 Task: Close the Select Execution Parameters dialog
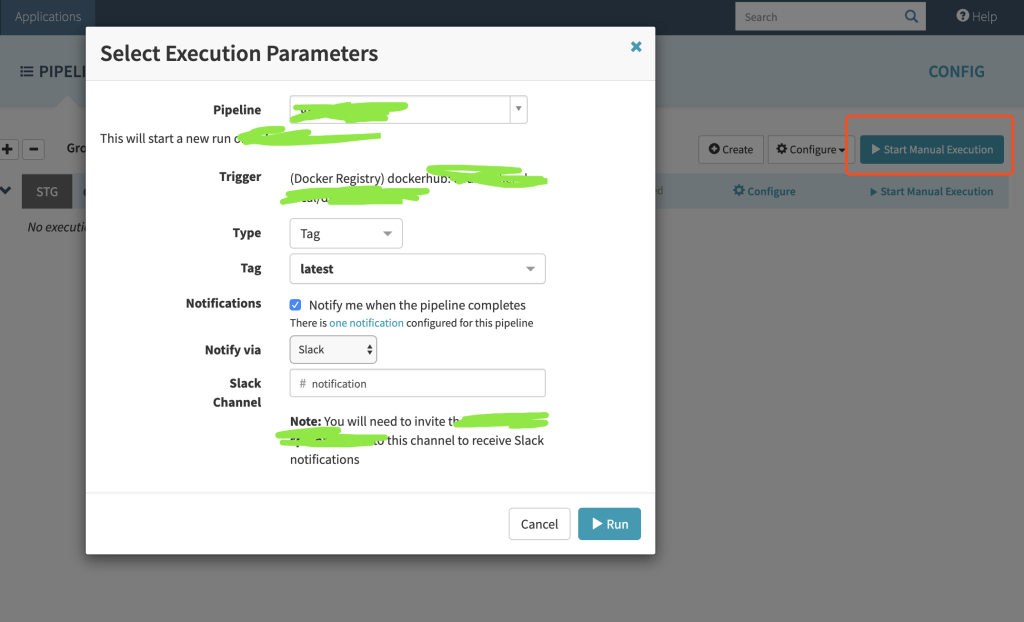tap(636, 47)
